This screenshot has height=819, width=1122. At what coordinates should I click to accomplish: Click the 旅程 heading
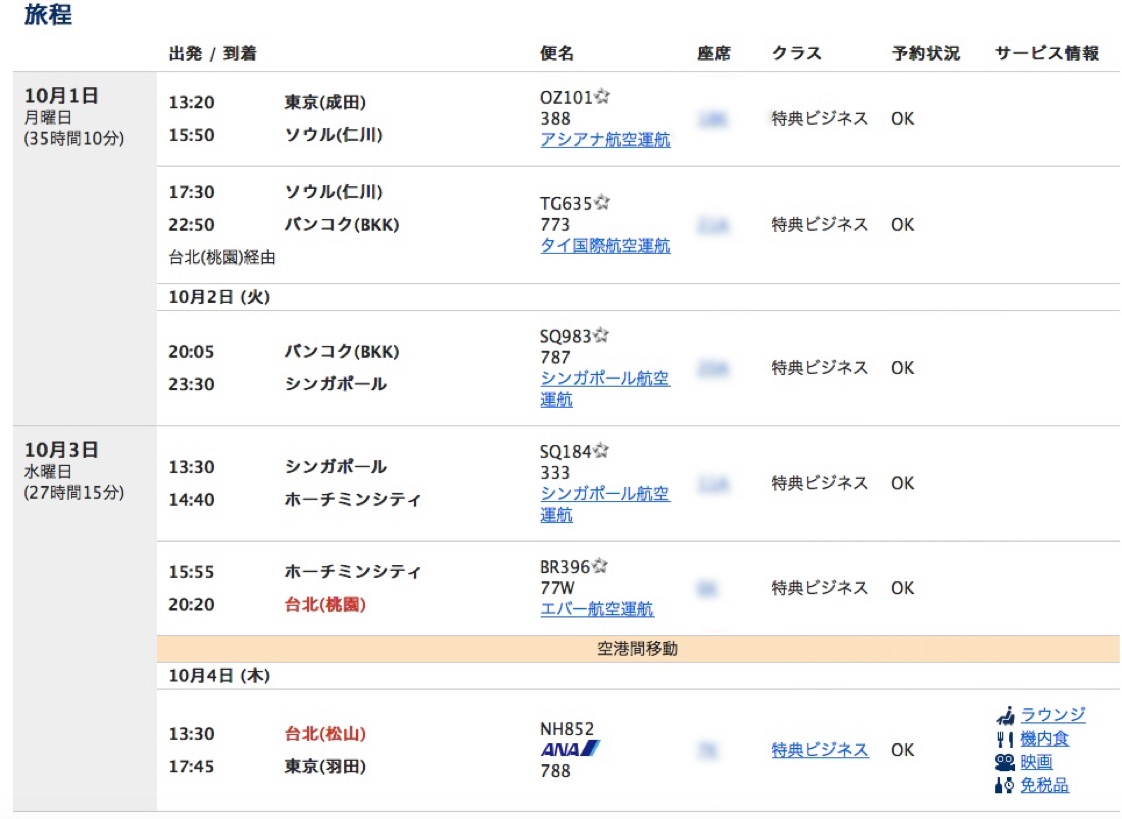click(48, 14)
